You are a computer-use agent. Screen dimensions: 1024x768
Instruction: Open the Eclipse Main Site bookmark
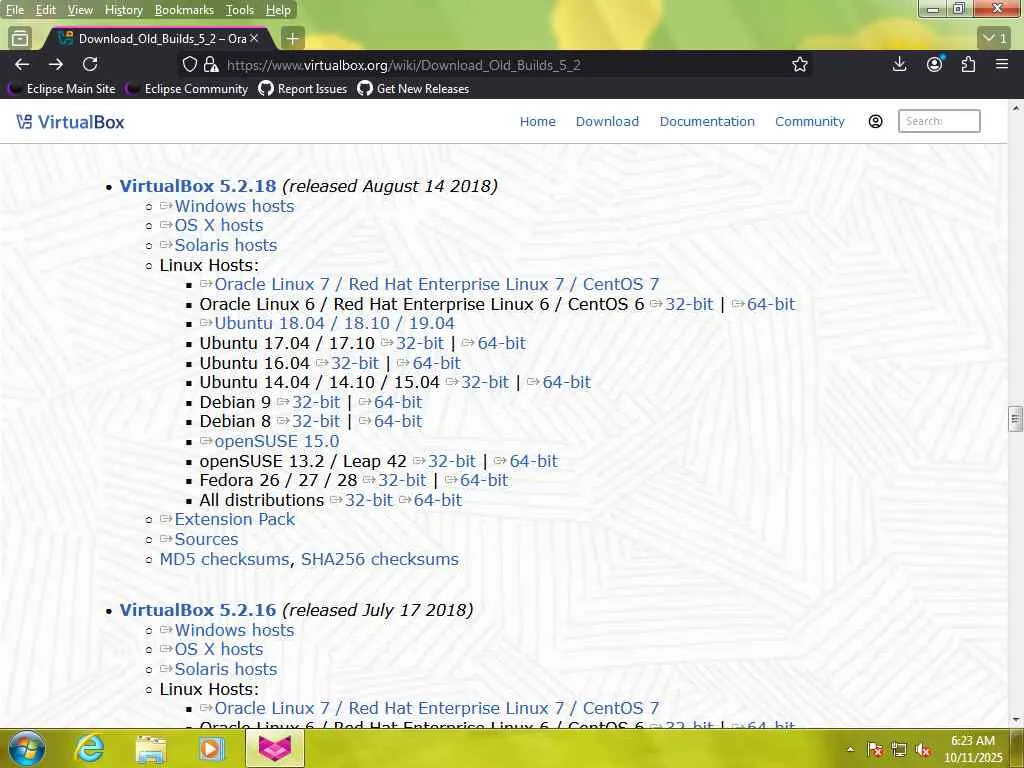click(x=62, y=89)
